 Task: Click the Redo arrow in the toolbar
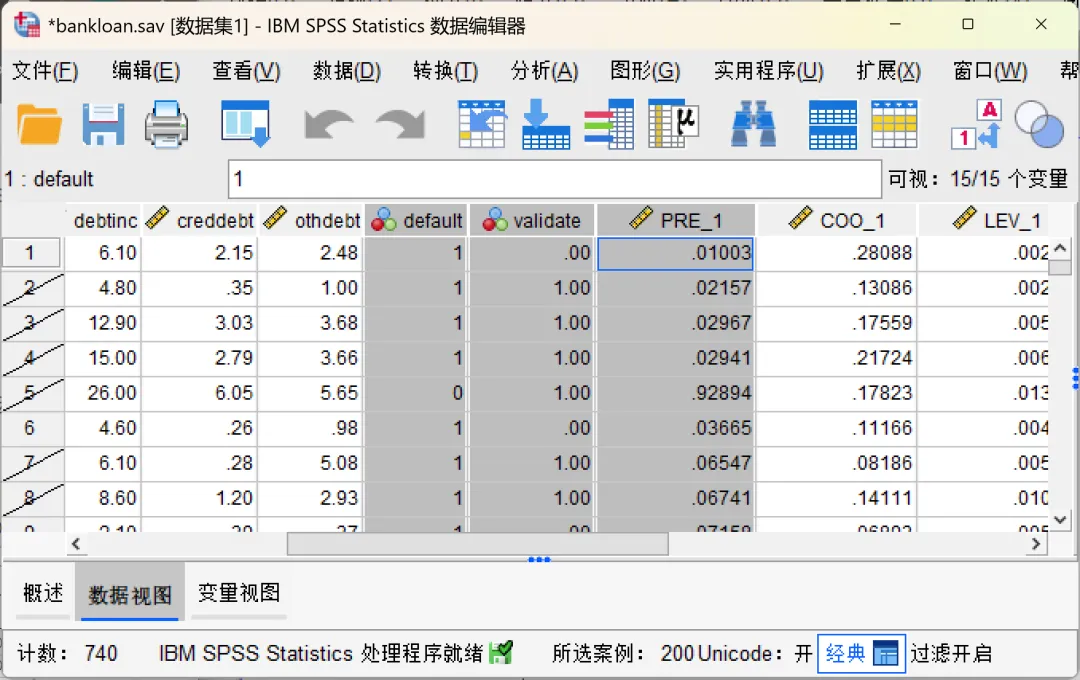coord(400,125)
